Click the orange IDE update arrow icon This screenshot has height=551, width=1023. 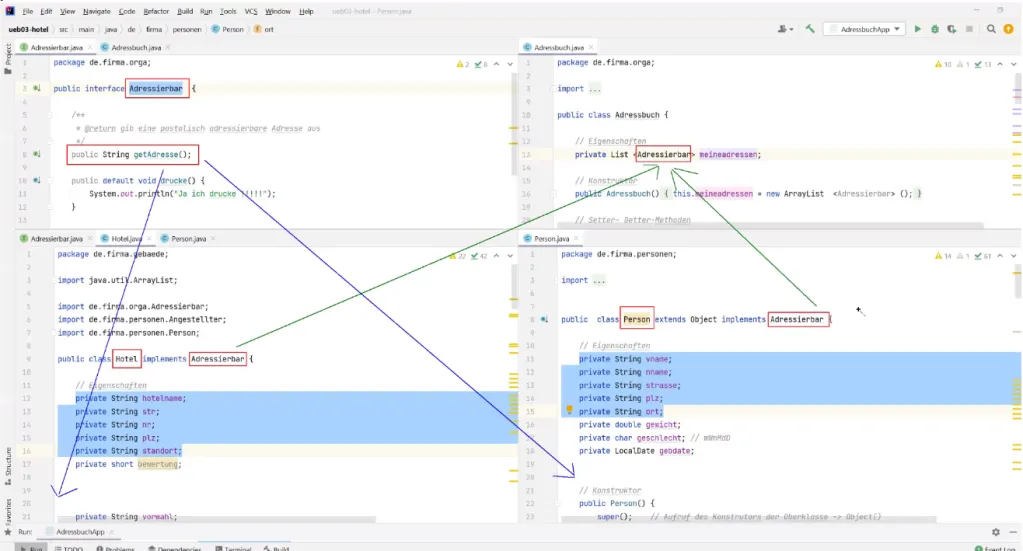coord(1009,29)
